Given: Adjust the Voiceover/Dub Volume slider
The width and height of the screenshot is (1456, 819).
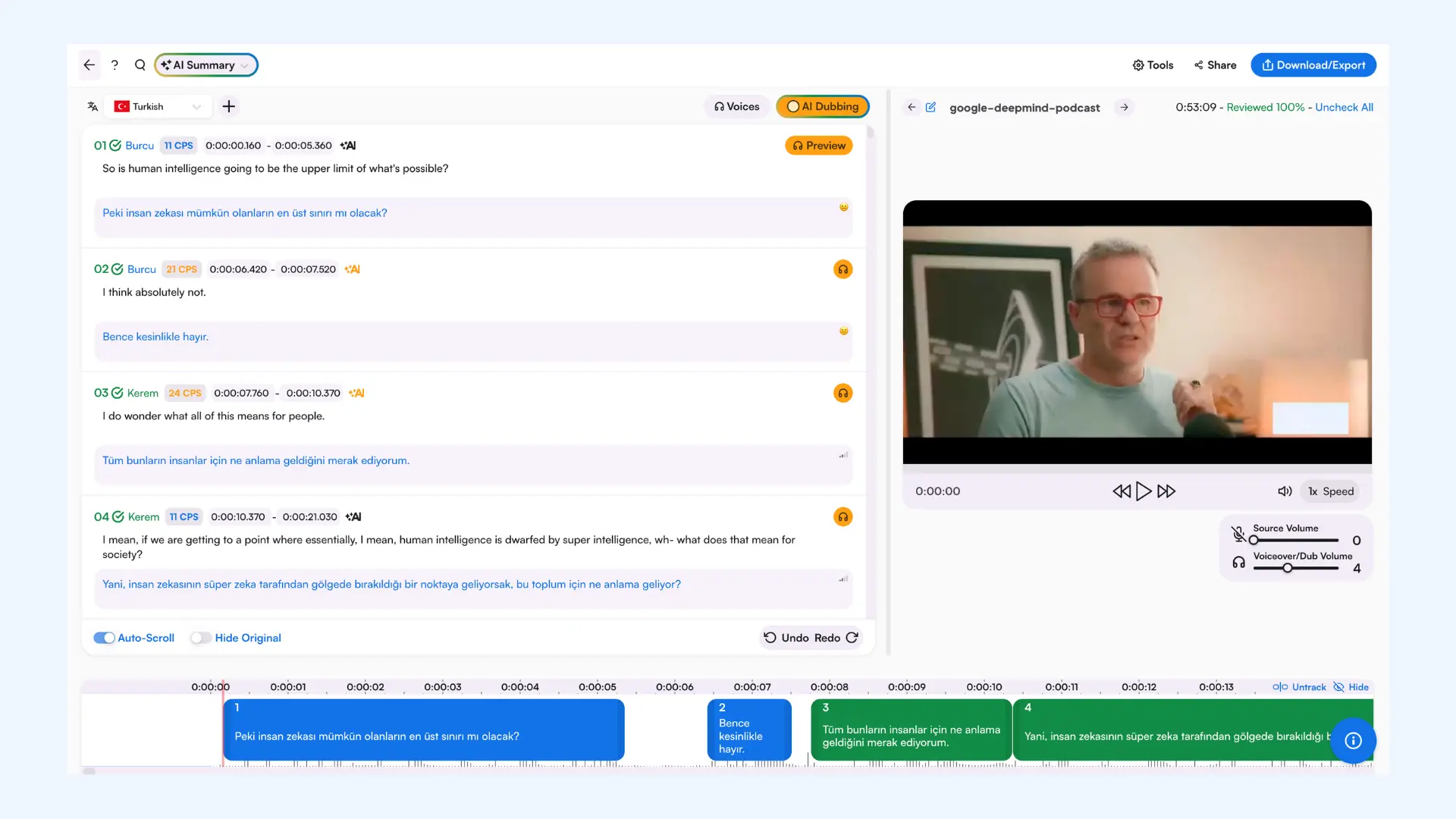Looking at the screenshot, I should [x=1288, y=568].
